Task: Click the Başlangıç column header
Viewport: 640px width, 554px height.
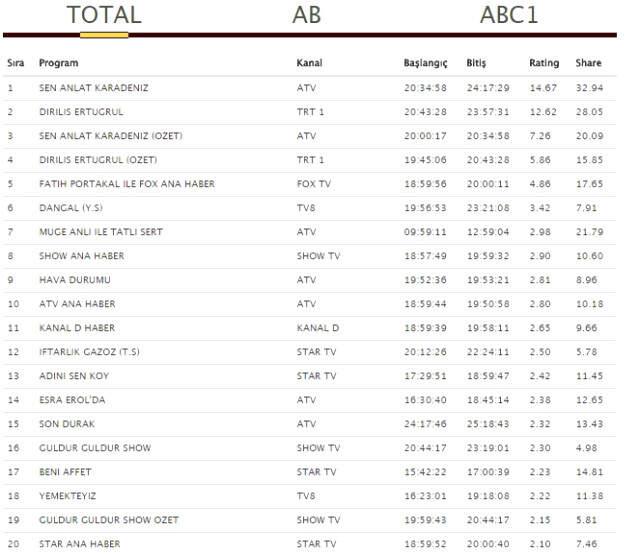Action: coord(425,63)
